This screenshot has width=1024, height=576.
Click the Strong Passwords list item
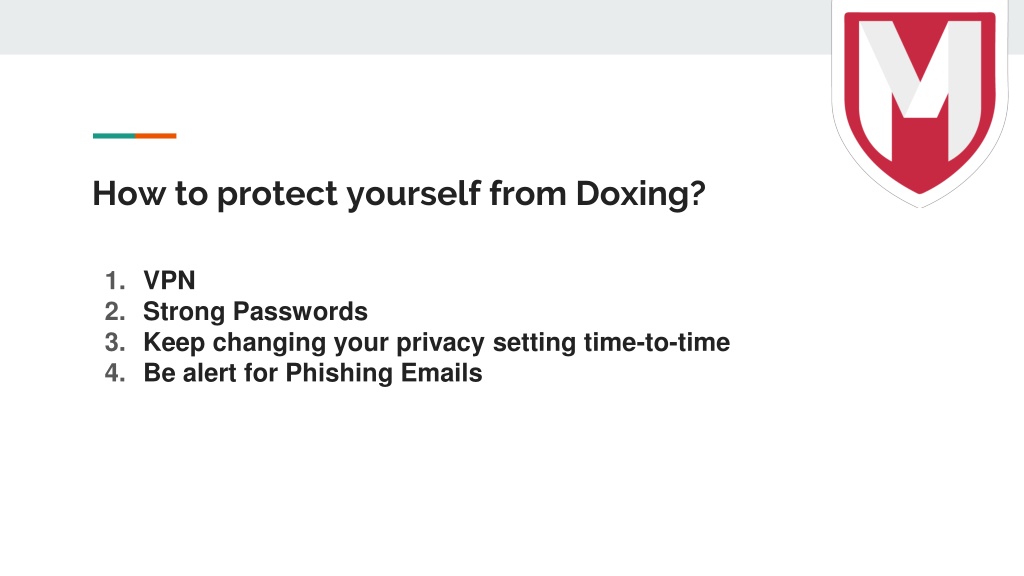click(255, 312)
